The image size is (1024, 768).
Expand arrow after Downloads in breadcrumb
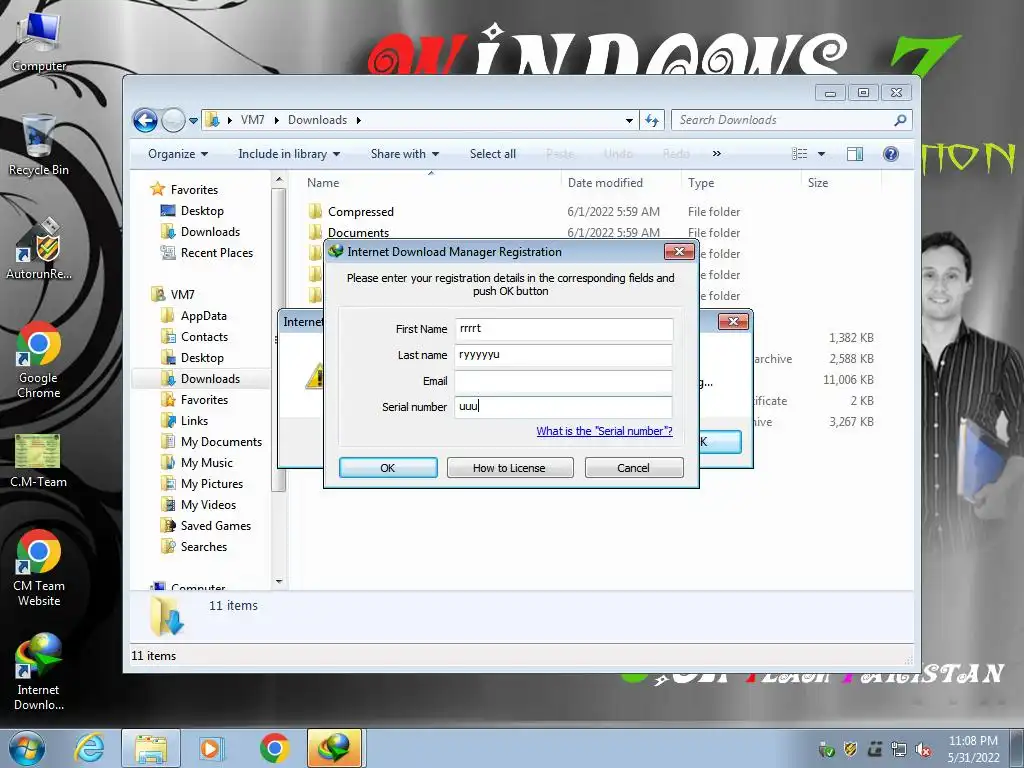pos(359,120)
